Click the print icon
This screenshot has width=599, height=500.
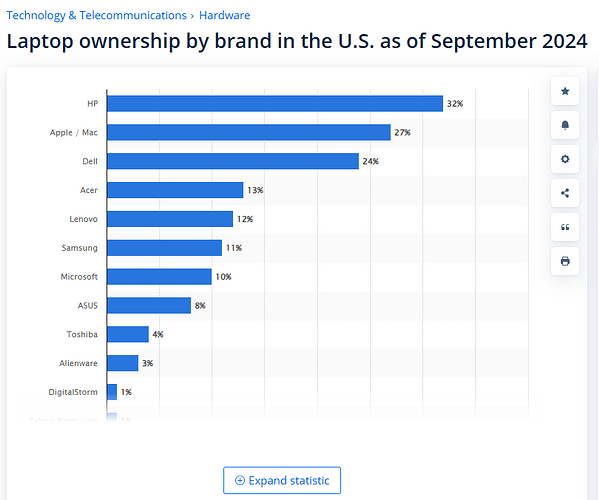(x=565, y=261)
